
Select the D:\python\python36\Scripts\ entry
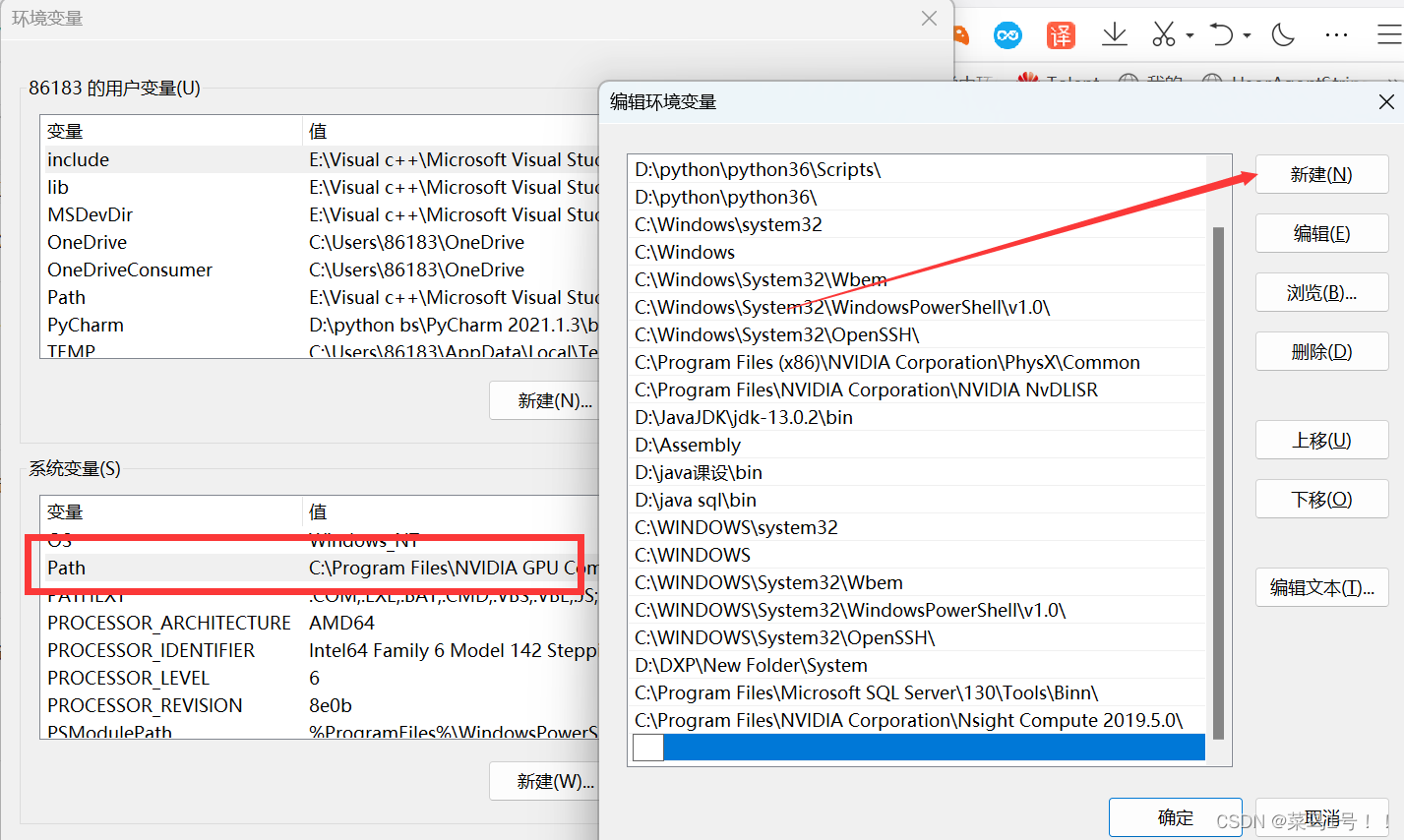pos(919,169)
